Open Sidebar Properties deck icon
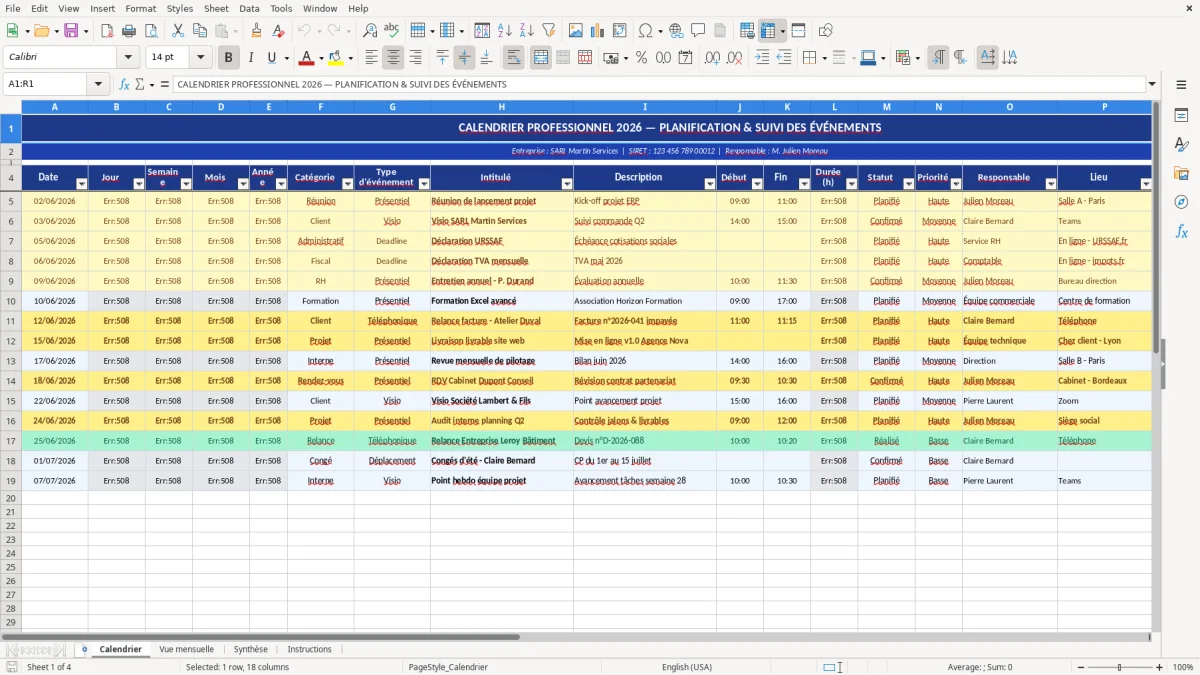The width and height of the screenshot is (1200, 675). point(1181,115)
